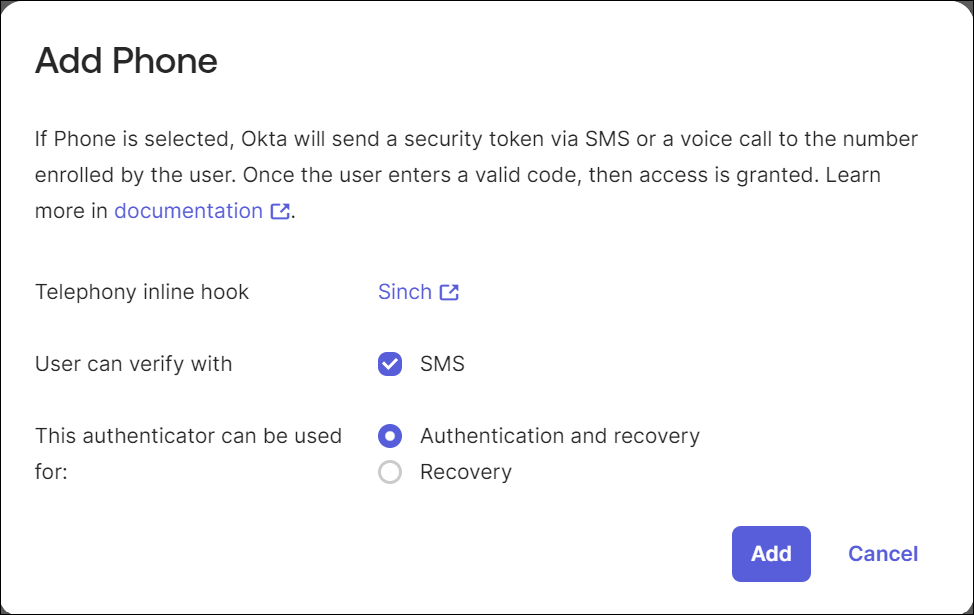The image size is (974, 615).
Task: Click the filled radio indicator beside Authentication and recovery
Action: point(389,435)
